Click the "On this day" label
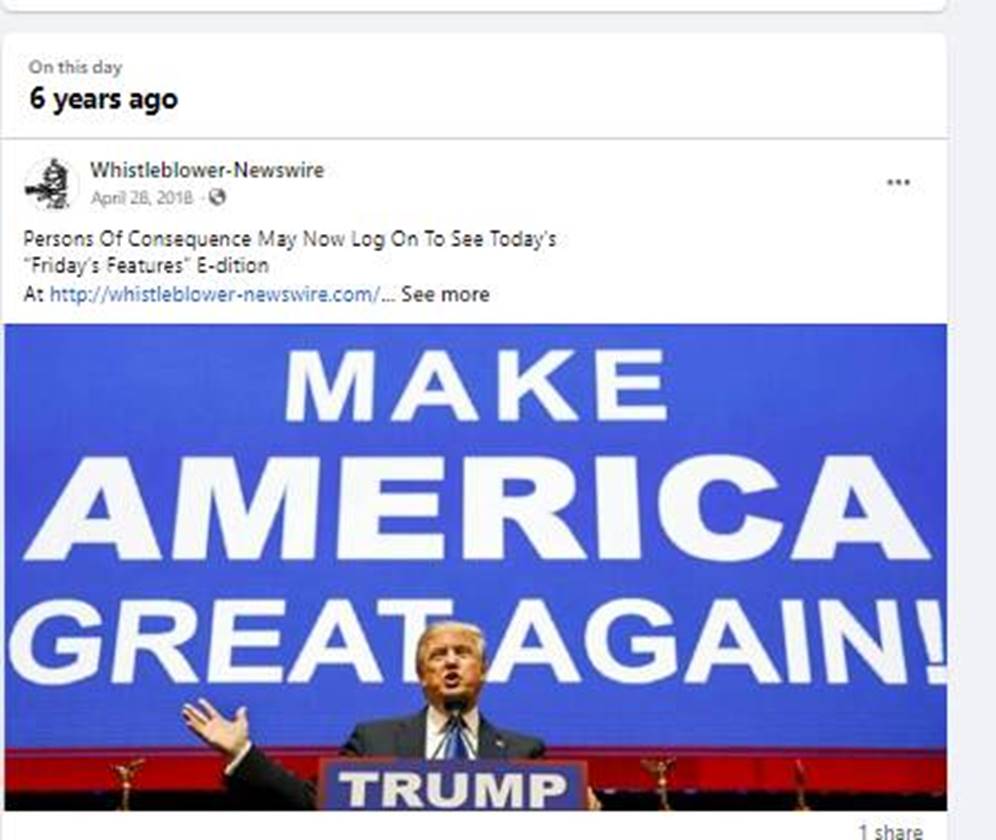 pyautogui.click(x=75, y=67)
